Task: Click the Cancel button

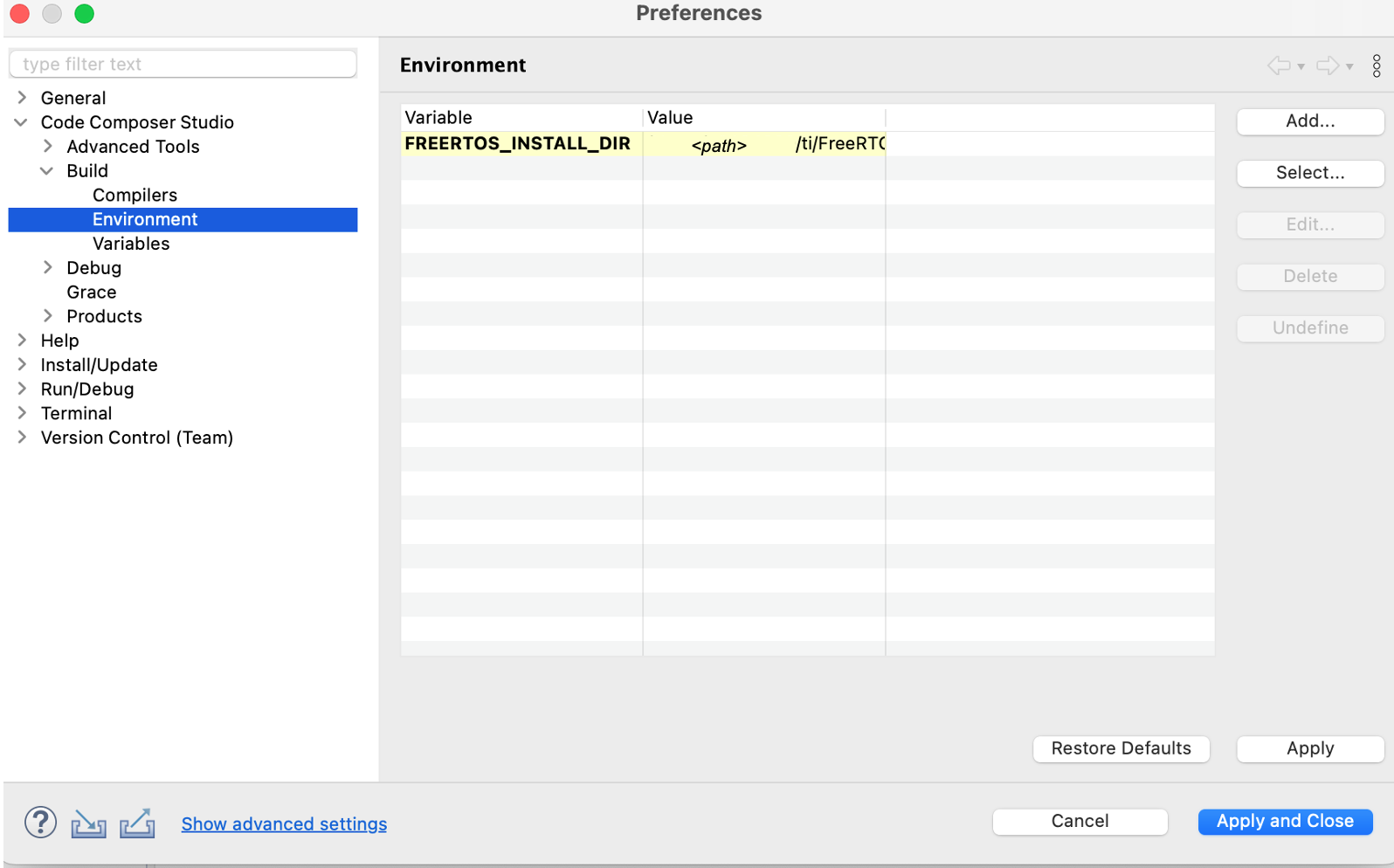Action: click(x=1080, y=822)
